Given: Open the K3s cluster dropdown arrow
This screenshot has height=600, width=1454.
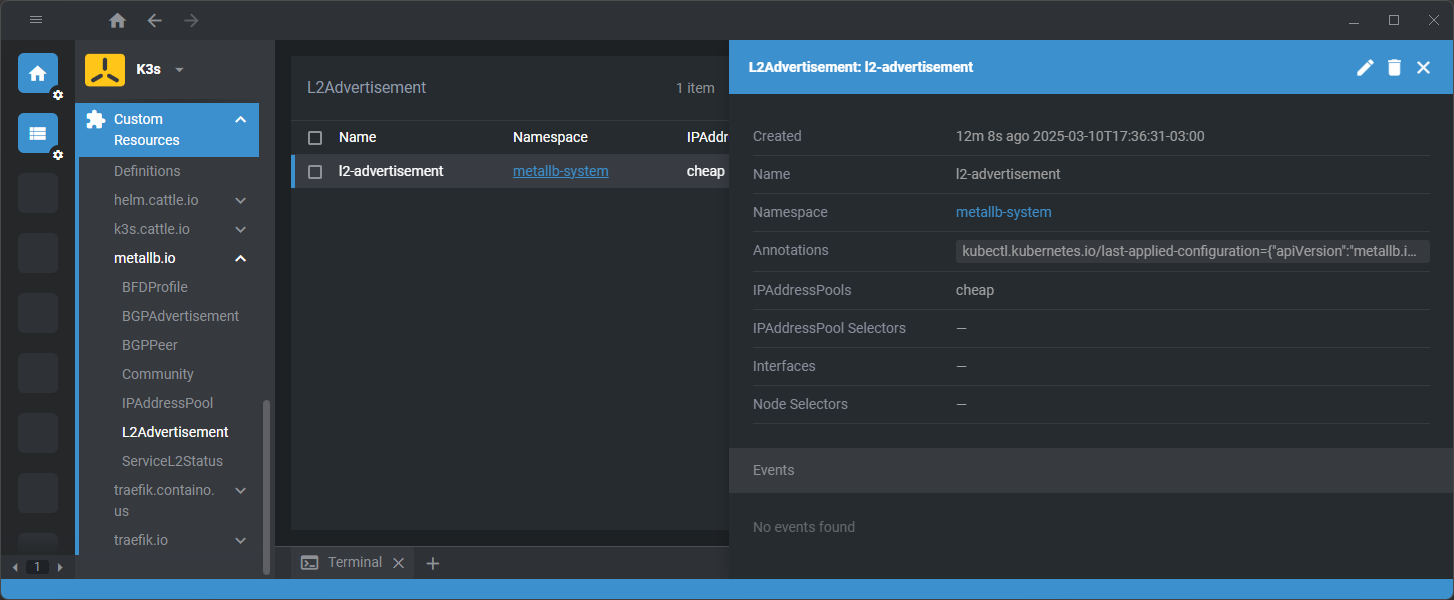Looking at the screenshot, I should click(180, 70).
